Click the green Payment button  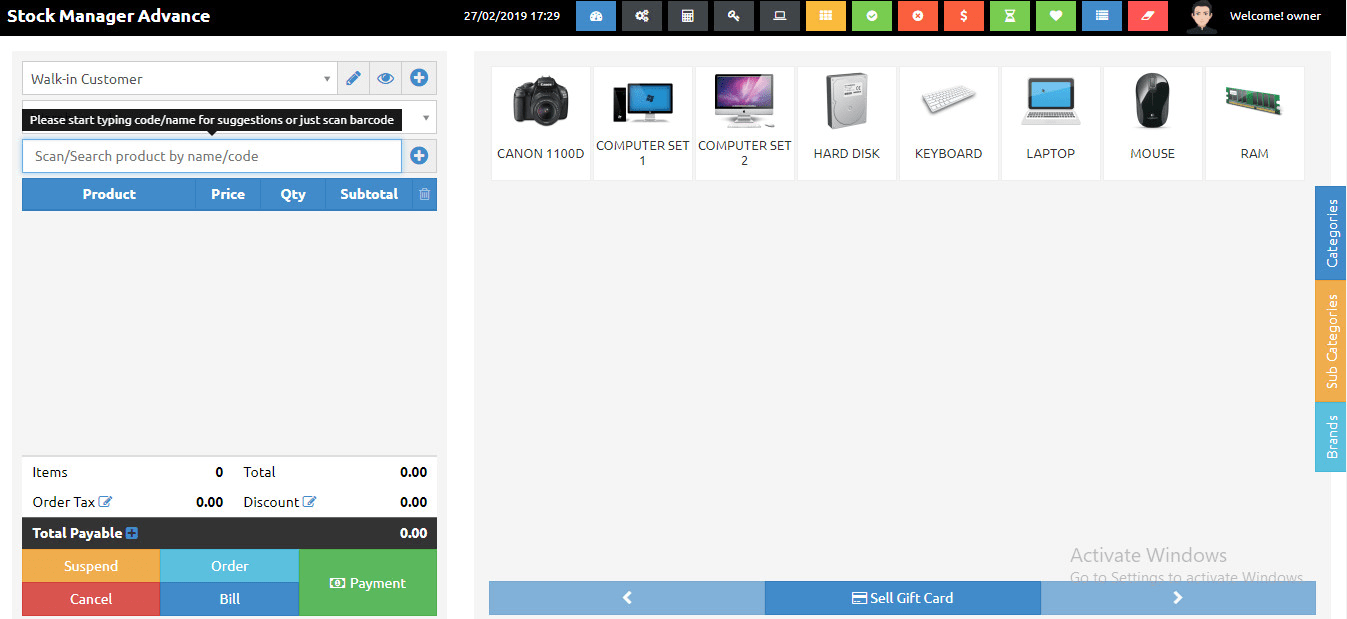click(x=368, y=583)
